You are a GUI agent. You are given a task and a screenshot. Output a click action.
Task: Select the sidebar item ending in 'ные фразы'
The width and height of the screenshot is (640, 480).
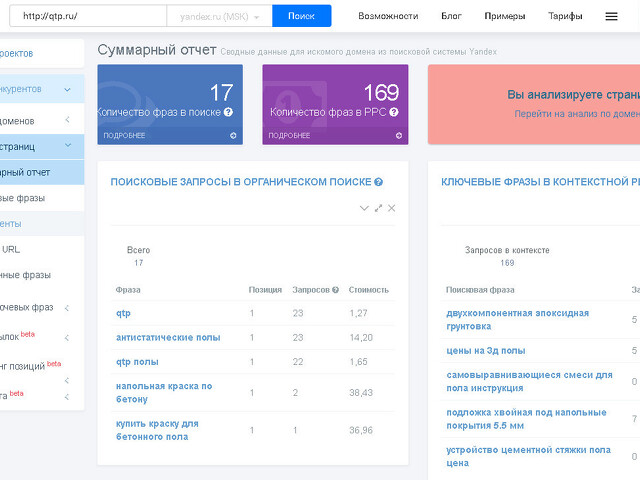pos(42,275)
